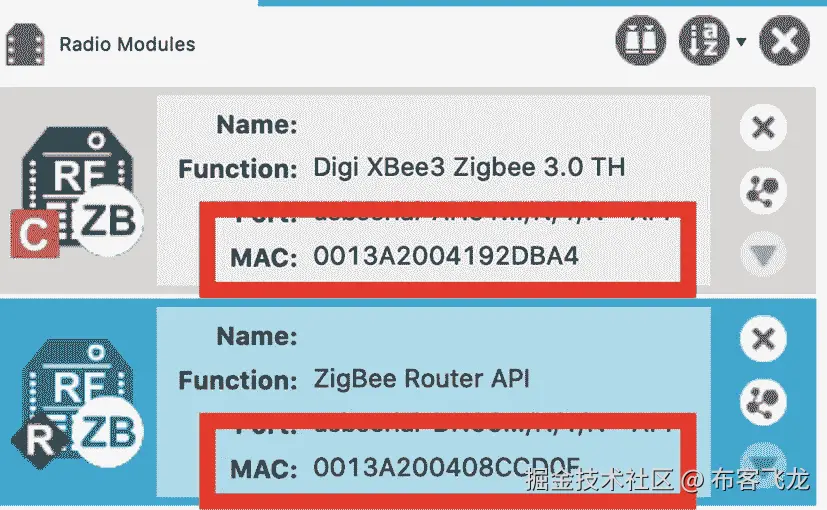Click the sort modules A-Z icon
827x510 pixels.
[704, 41]
